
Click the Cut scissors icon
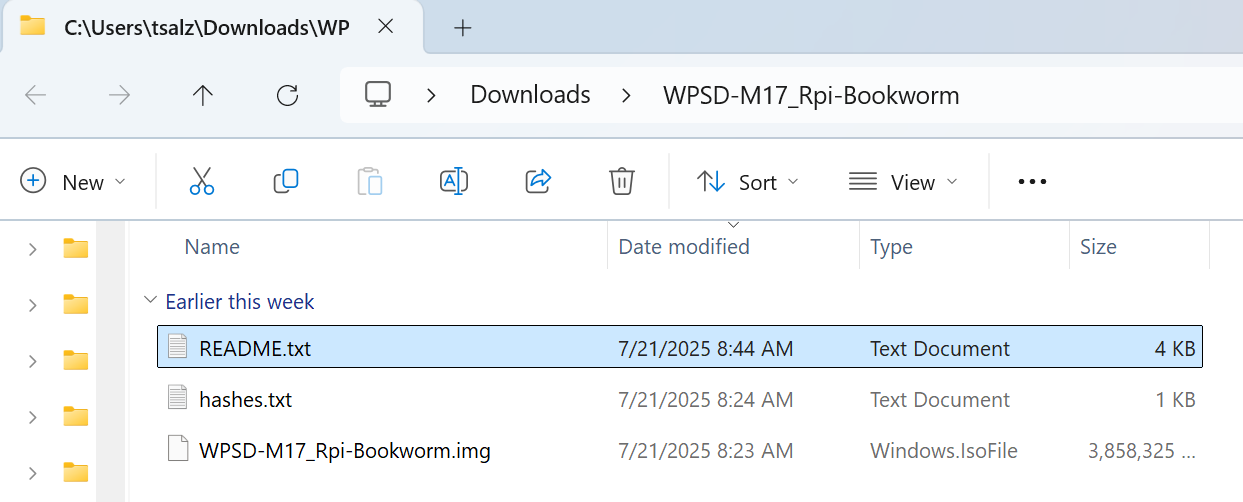(202, 181)
